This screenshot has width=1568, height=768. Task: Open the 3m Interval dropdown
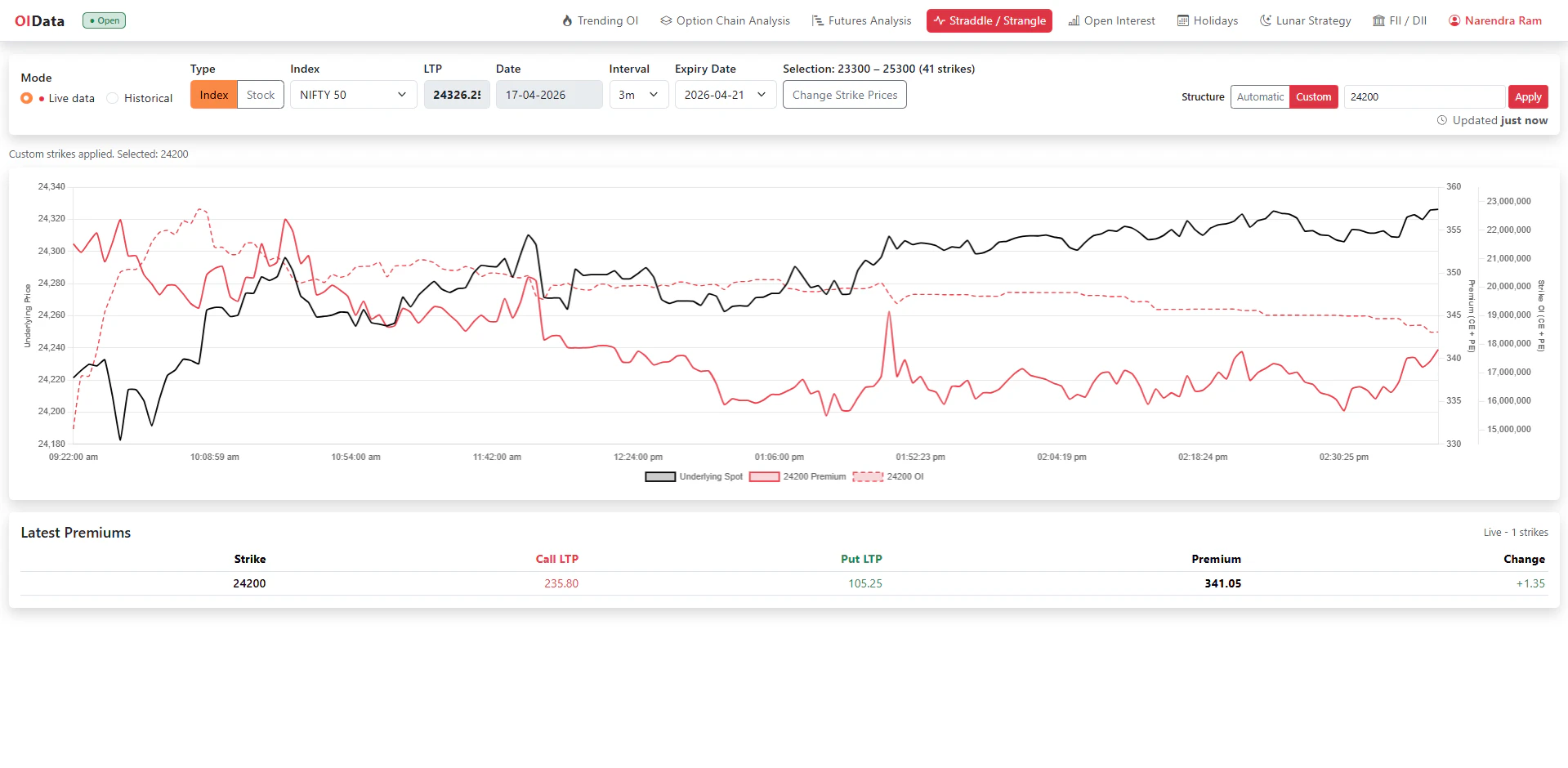[x=639, y=95]
